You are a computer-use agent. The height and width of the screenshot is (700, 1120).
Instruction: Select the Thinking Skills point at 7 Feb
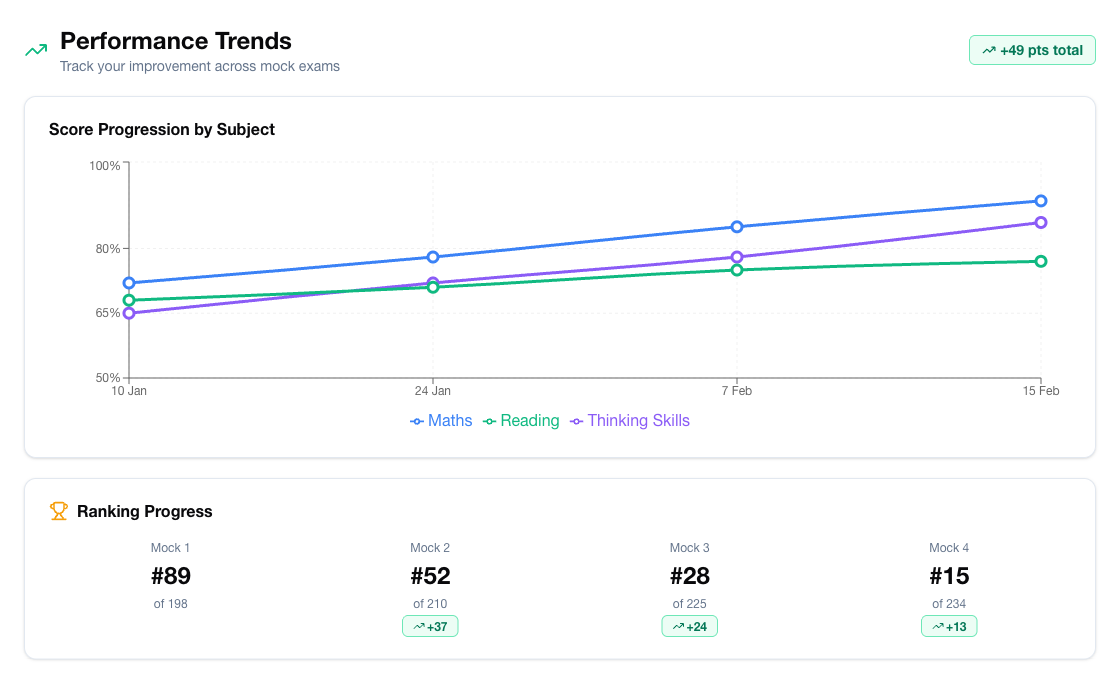coord(737,257)
